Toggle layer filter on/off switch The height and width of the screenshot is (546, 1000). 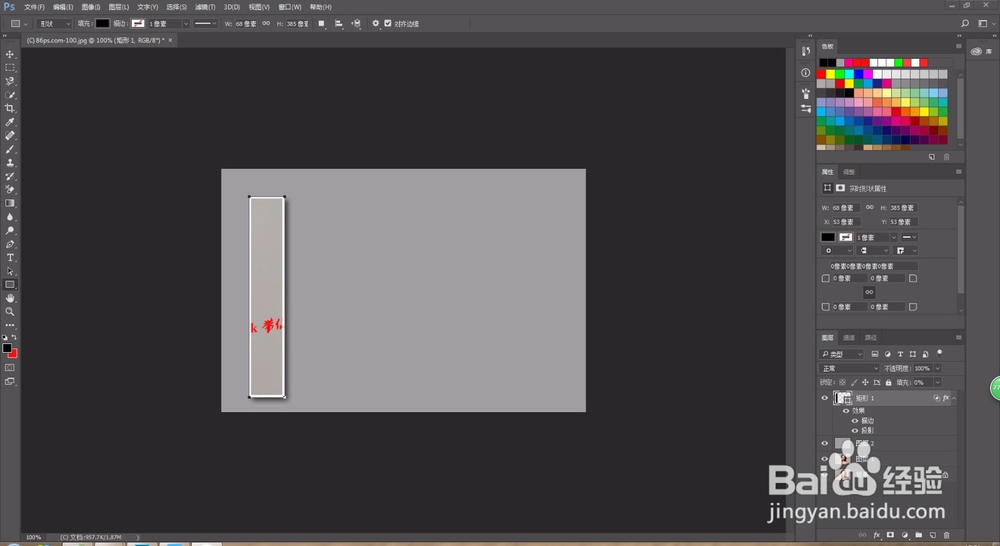point(939,353)
